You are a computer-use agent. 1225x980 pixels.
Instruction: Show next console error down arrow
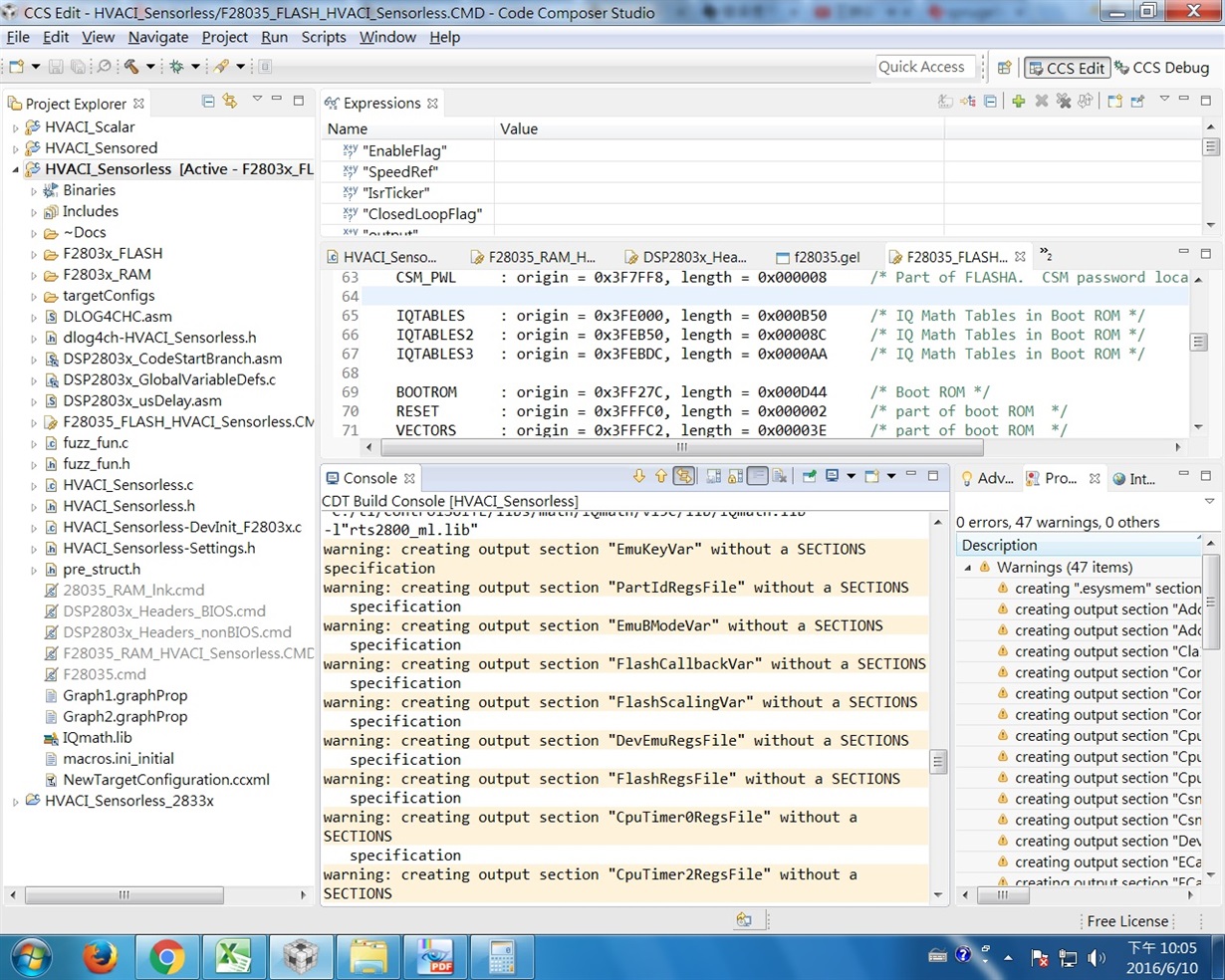[639, 477]
